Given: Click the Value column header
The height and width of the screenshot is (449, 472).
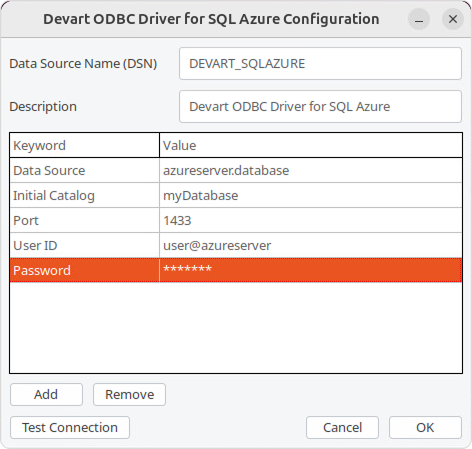Looking at the screenshot, I should (311, 145).
